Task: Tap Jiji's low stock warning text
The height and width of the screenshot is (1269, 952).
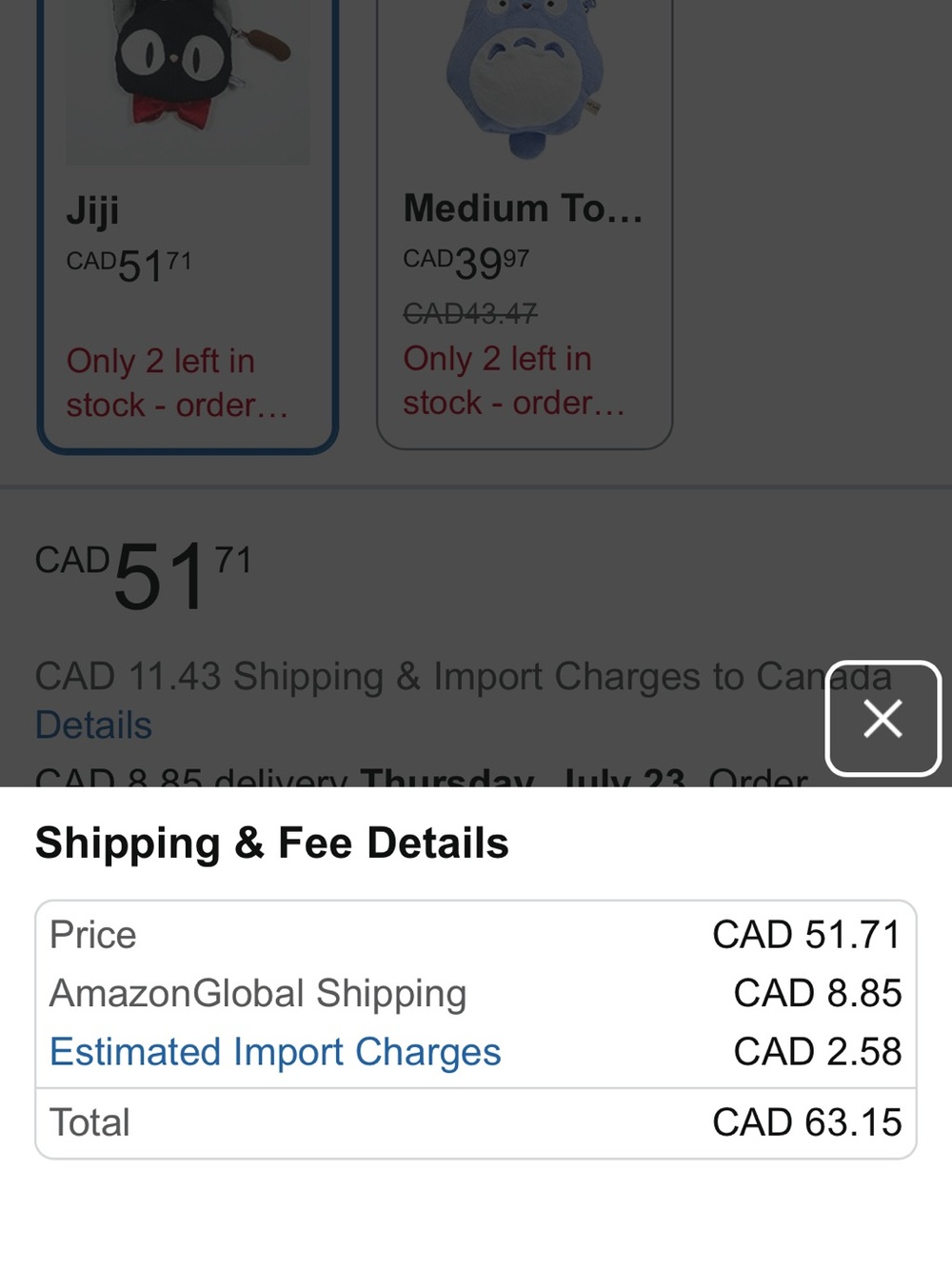Action: 177,383
